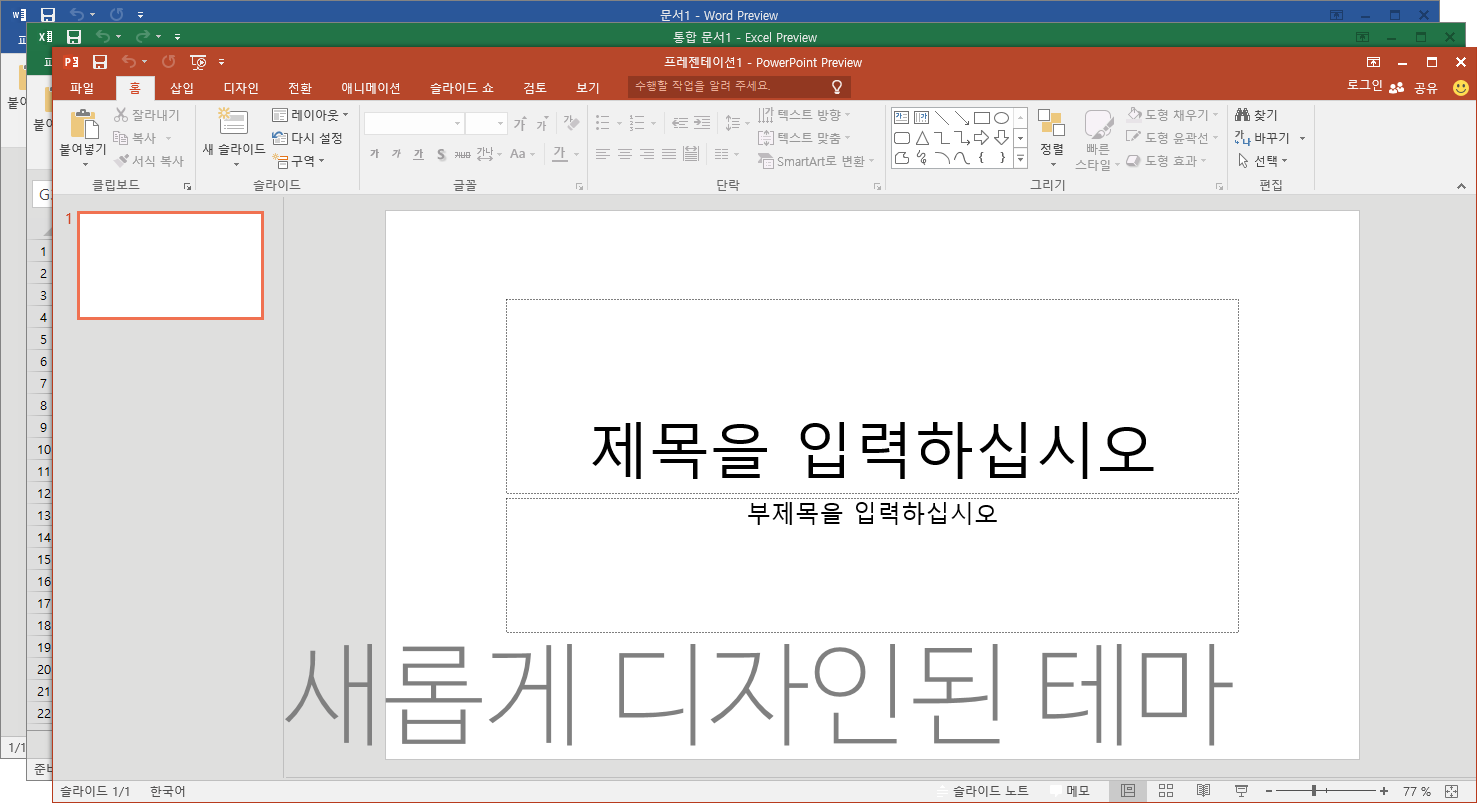Toggle Slide Notes (슬라이드 노트) pane
Image resolution: width=1477 pixels, height=803 pixels.
tap(982, 791)
